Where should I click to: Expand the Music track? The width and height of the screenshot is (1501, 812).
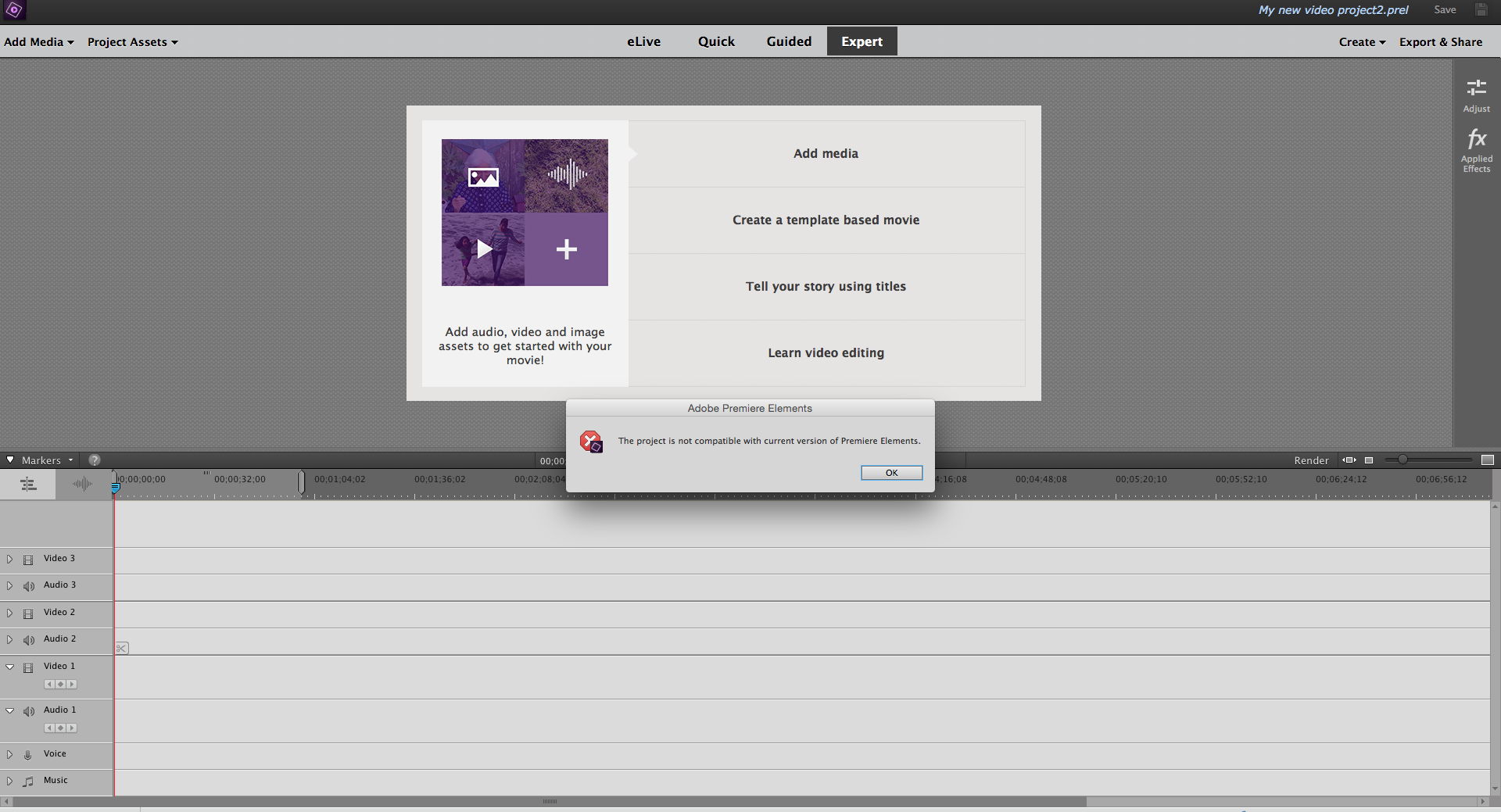(x=9, y=781)
